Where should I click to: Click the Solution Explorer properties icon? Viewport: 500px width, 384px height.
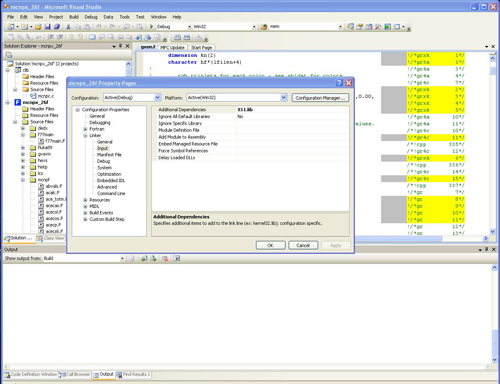(x=9, y=55)
